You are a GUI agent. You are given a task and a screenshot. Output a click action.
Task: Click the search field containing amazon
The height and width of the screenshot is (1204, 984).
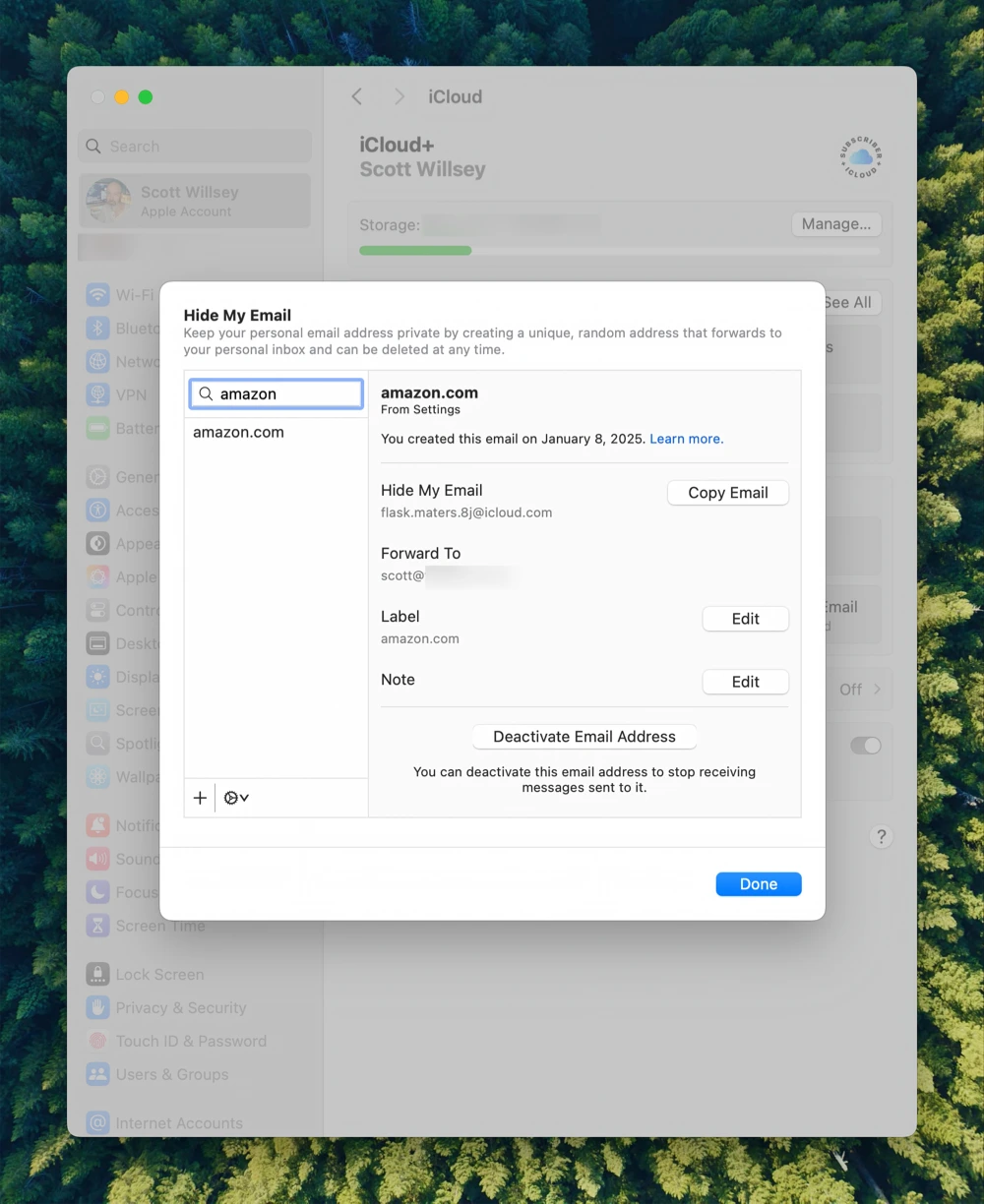276,393
